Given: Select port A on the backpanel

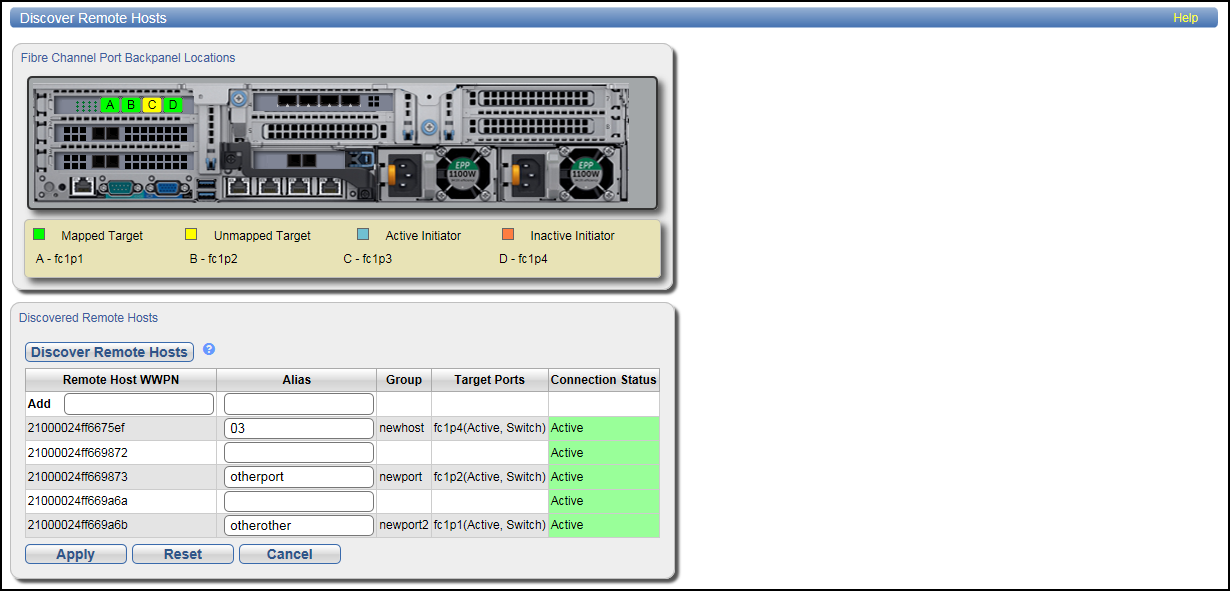Looking at the screenshot, I should (110, 105).
